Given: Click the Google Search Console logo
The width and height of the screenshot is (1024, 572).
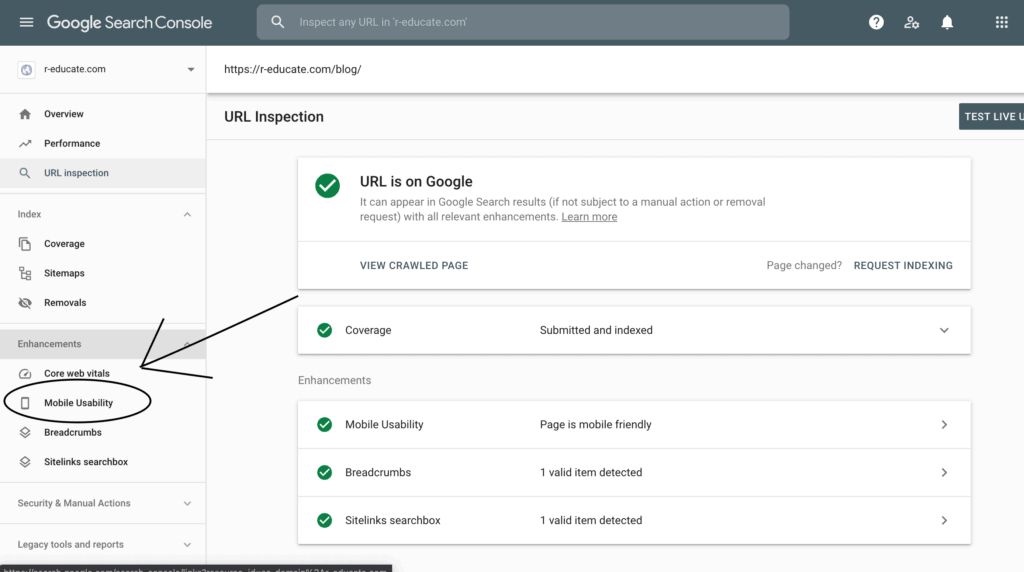Looking at the screenshot, I should pyautogui.click(x=129, y=22).
